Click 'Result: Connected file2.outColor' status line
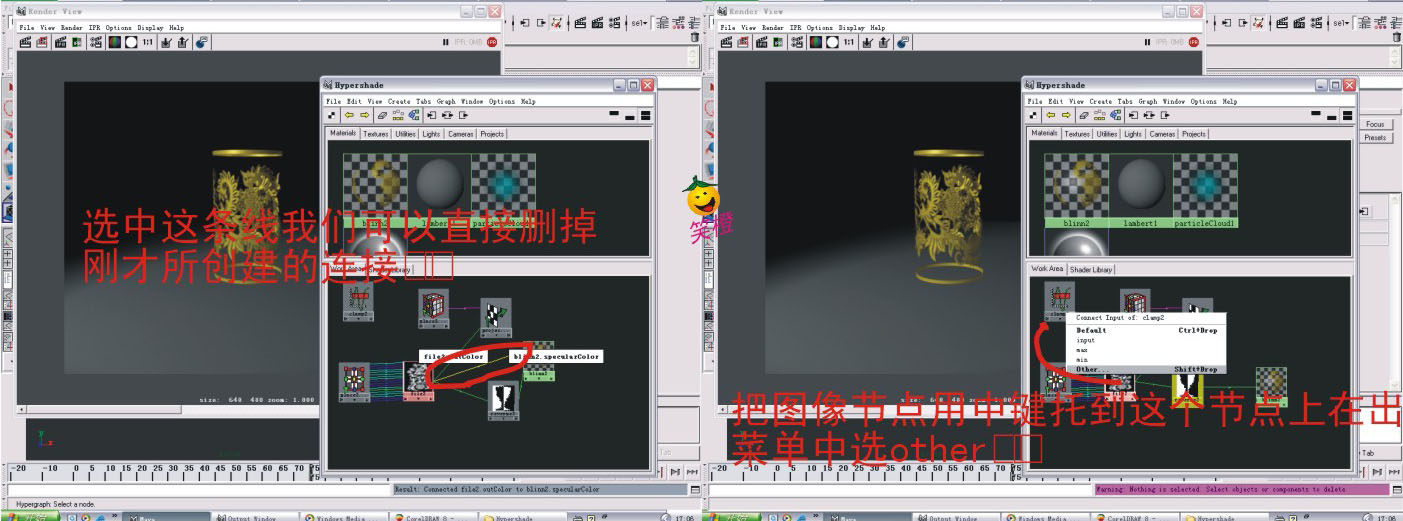The image size is (1403, 521). click(x=541, y=489)
